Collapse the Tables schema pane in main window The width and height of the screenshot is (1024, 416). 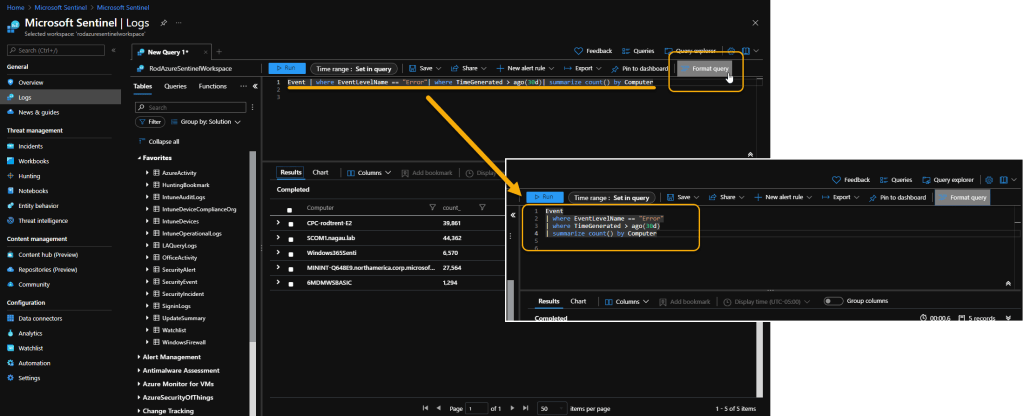click(255, 86)
